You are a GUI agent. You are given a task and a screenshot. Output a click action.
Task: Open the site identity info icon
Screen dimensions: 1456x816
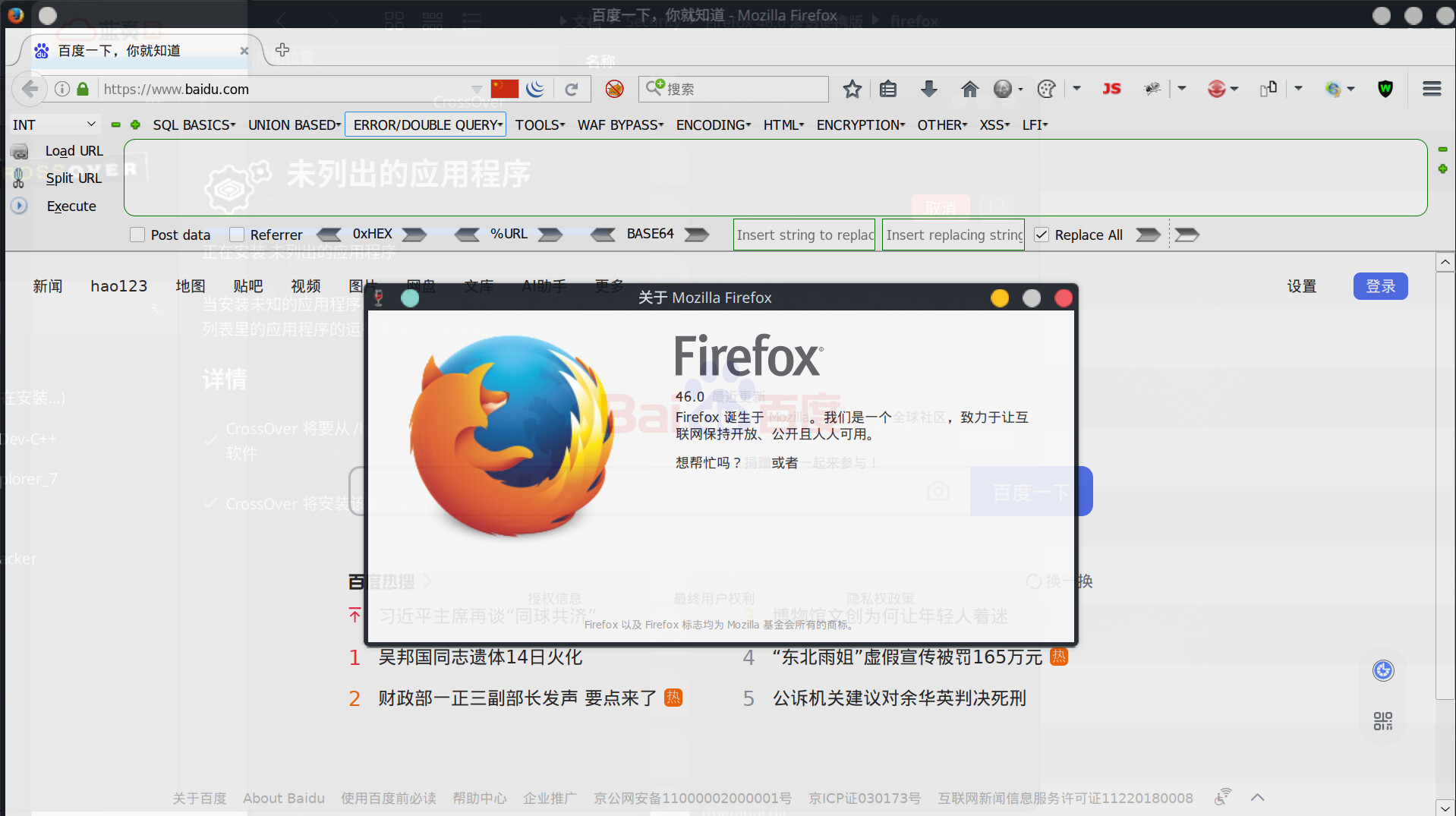pyautogui.click(x=62, y=89)
